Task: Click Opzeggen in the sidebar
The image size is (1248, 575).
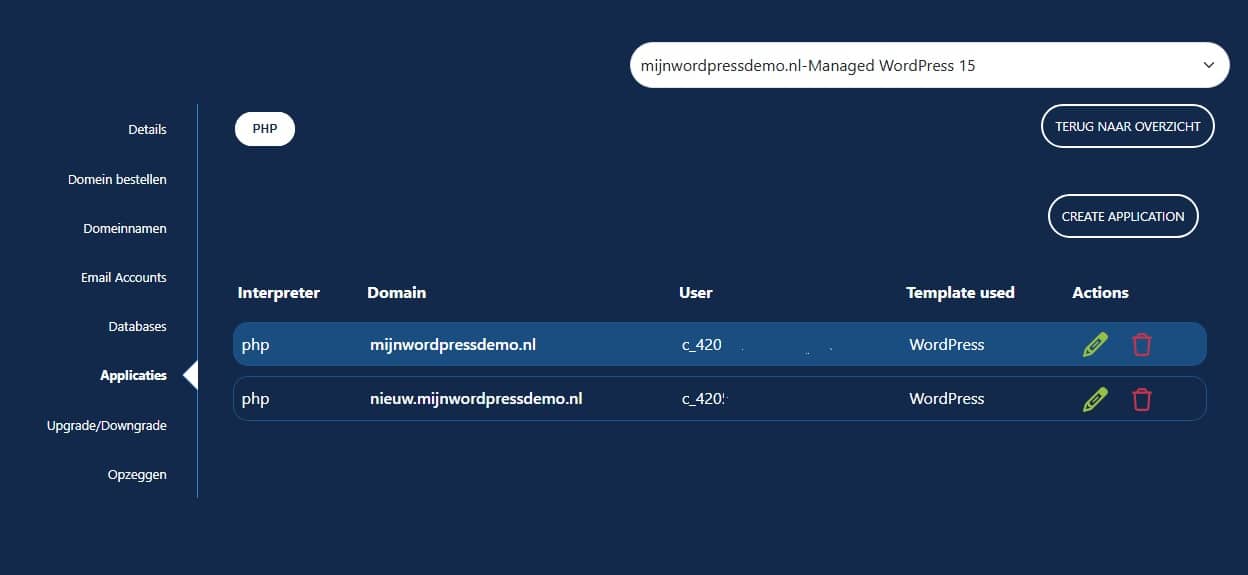Action: [x=137, y=475]
